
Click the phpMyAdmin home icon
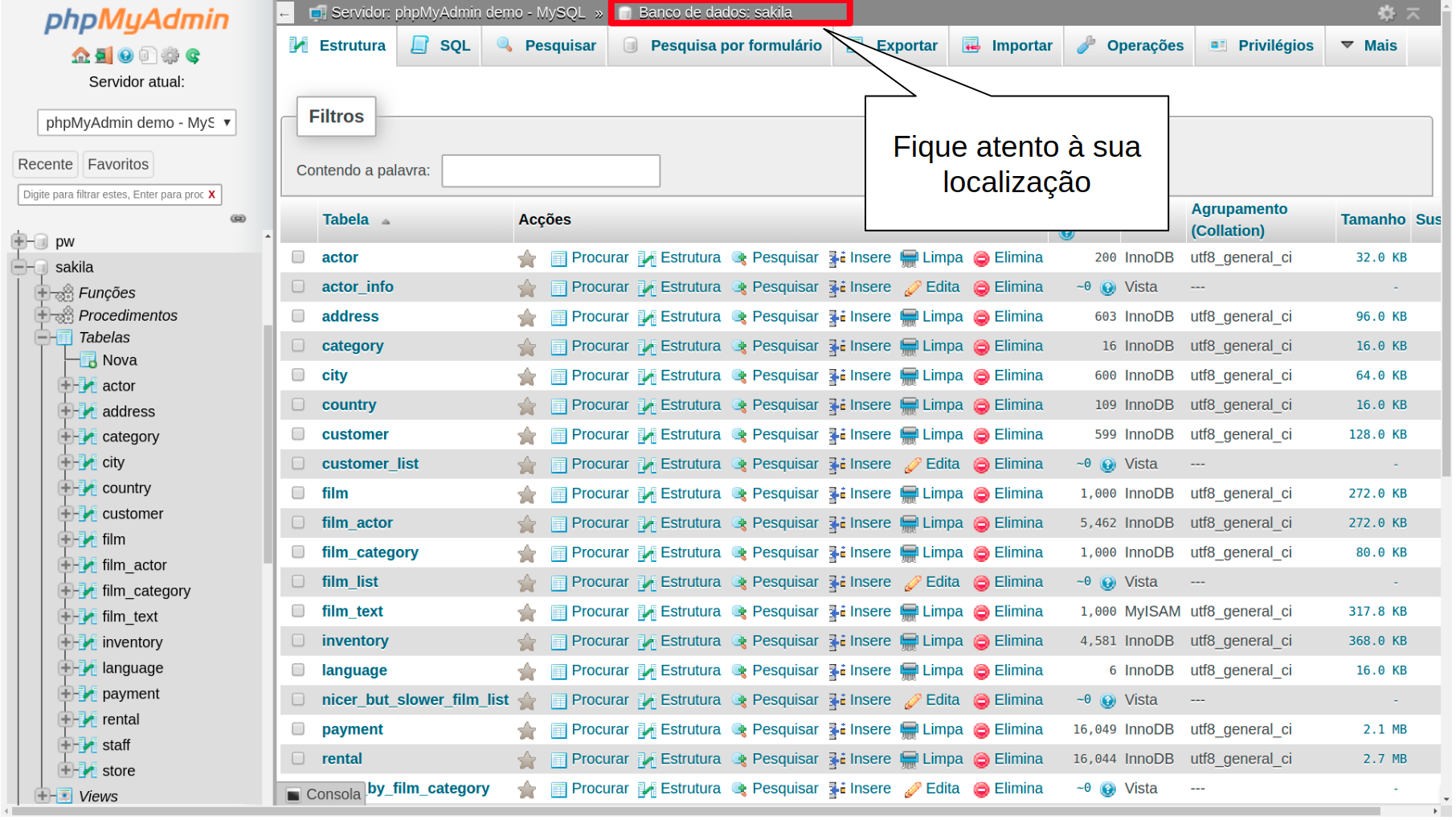(x=80, y=55)
